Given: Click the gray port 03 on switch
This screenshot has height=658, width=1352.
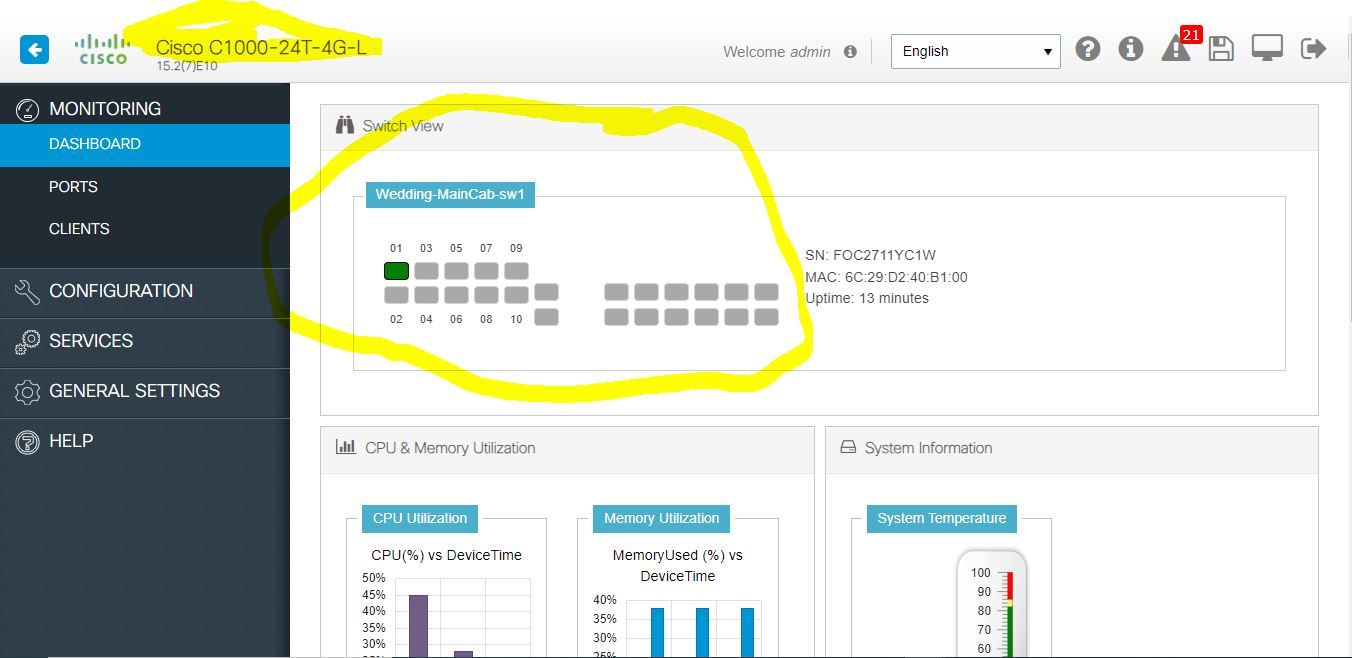Looking at the screenshot, I should click(x=426, y=271).
